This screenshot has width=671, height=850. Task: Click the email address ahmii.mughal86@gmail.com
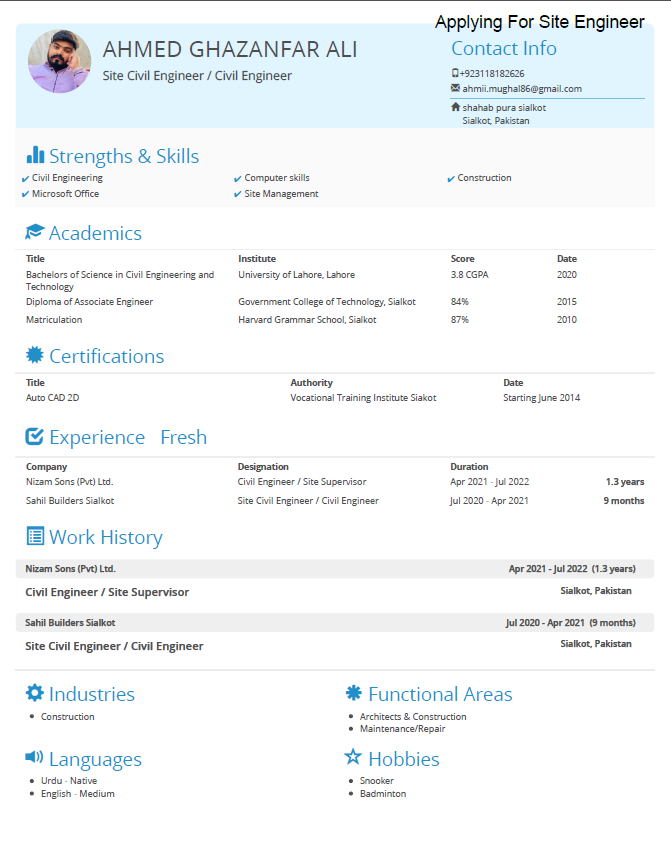(521, 89)
